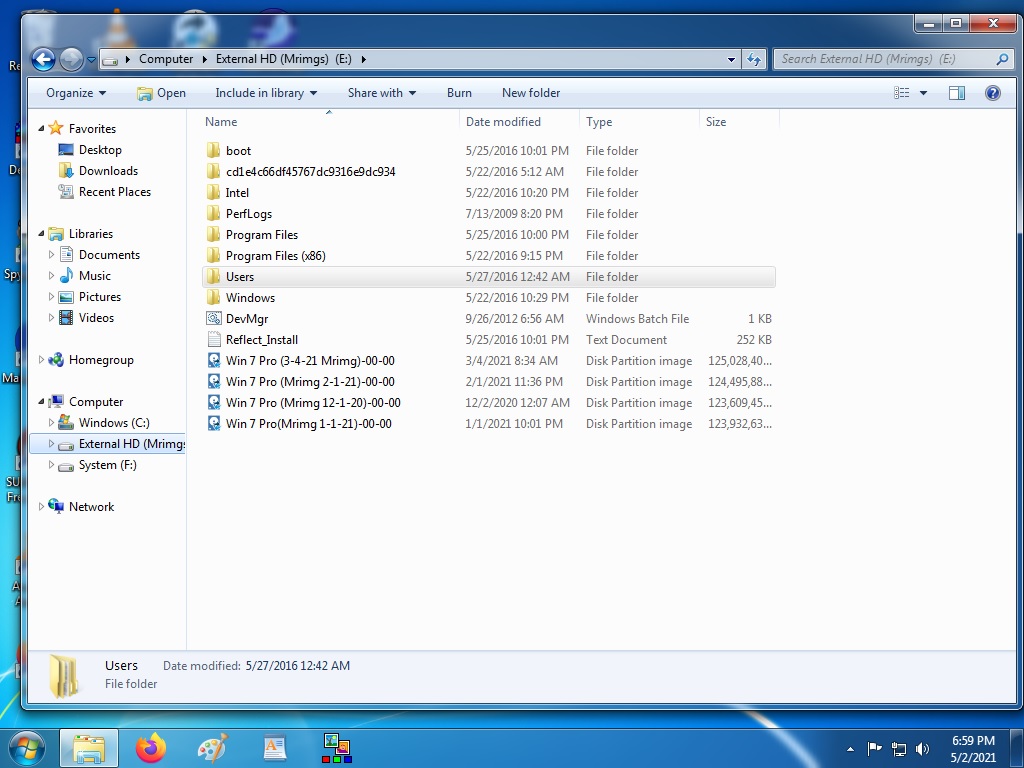The height and width of the screenshot is (768, 1024).
Task: Open the Include in library menu
Action: pos(266,93)
